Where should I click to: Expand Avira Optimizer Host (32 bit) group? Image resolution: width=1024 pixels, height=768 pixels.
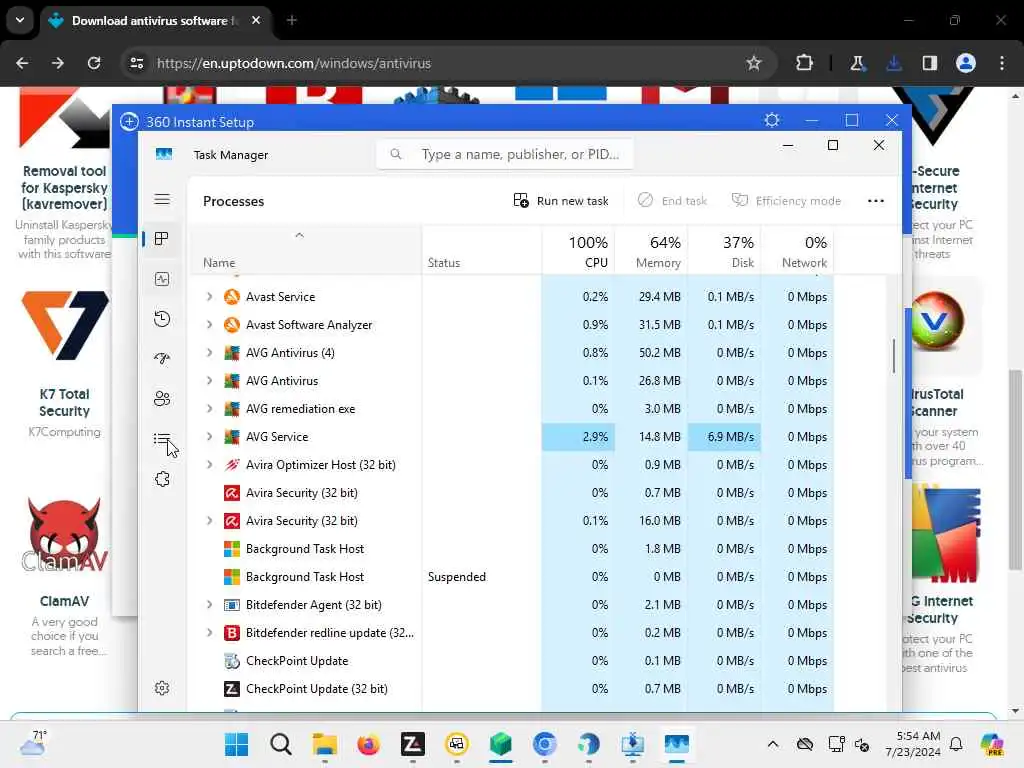tap(209, 465)
